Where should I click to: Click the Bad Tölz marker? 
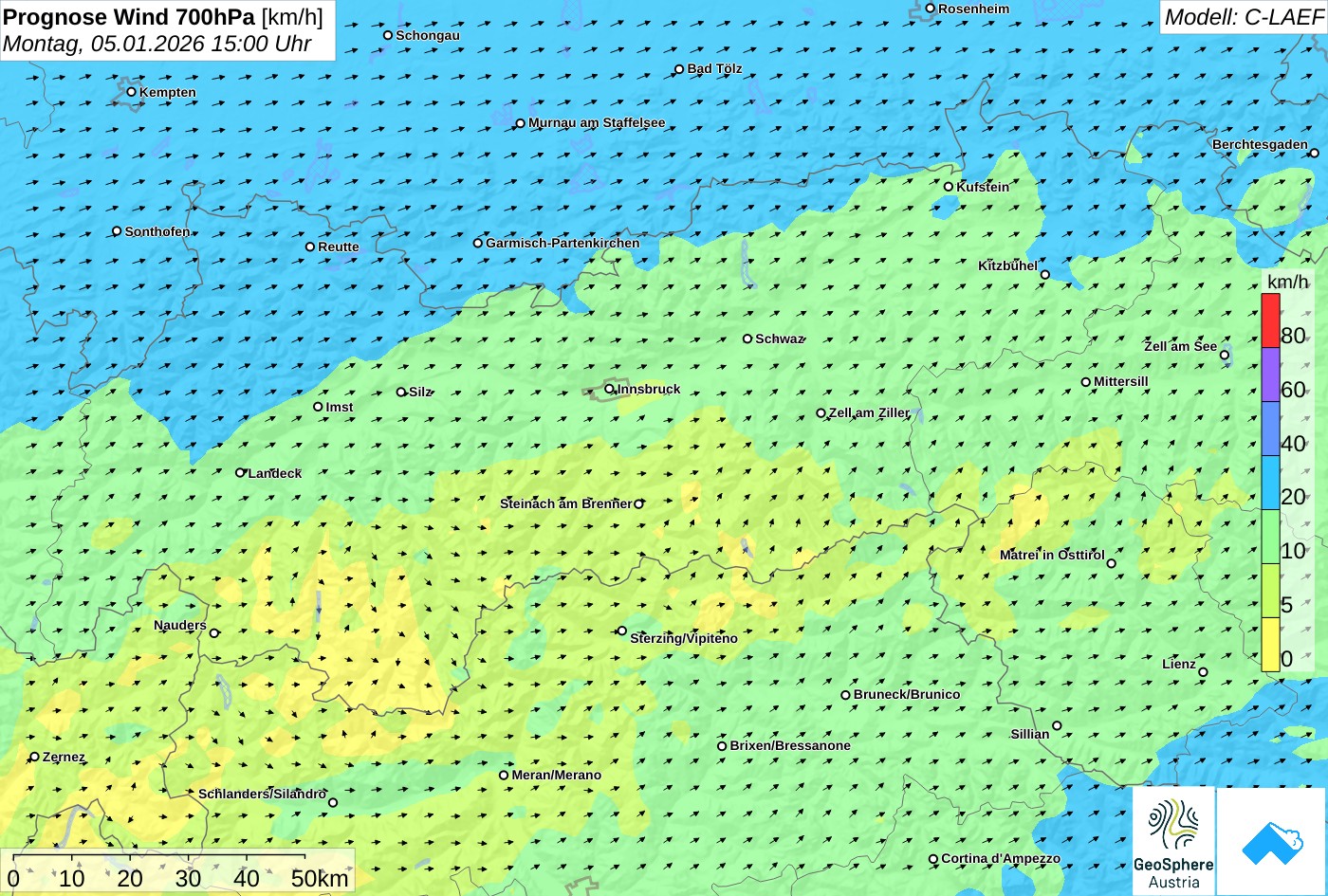pos(679,69)
